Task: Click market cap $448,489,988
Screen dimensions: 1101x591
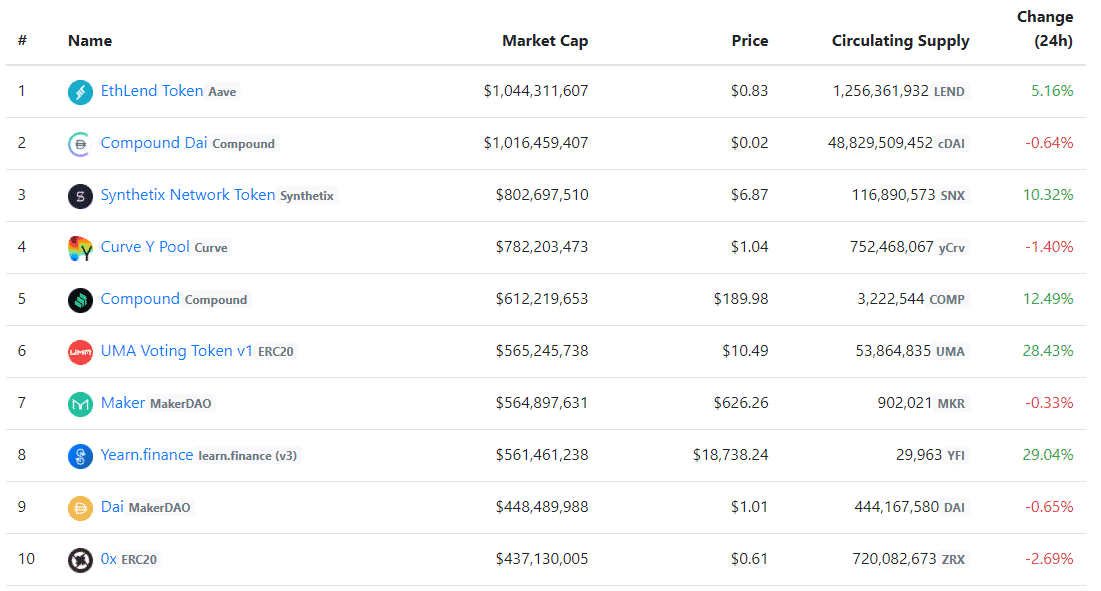Action: coord(542,506)
